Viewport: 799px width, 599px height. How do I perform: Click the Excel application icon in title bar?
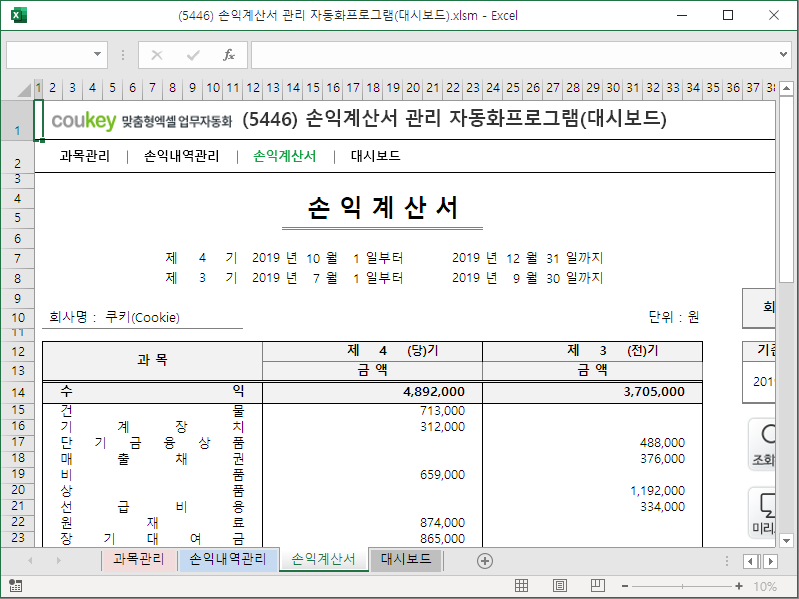pos(18,15)
